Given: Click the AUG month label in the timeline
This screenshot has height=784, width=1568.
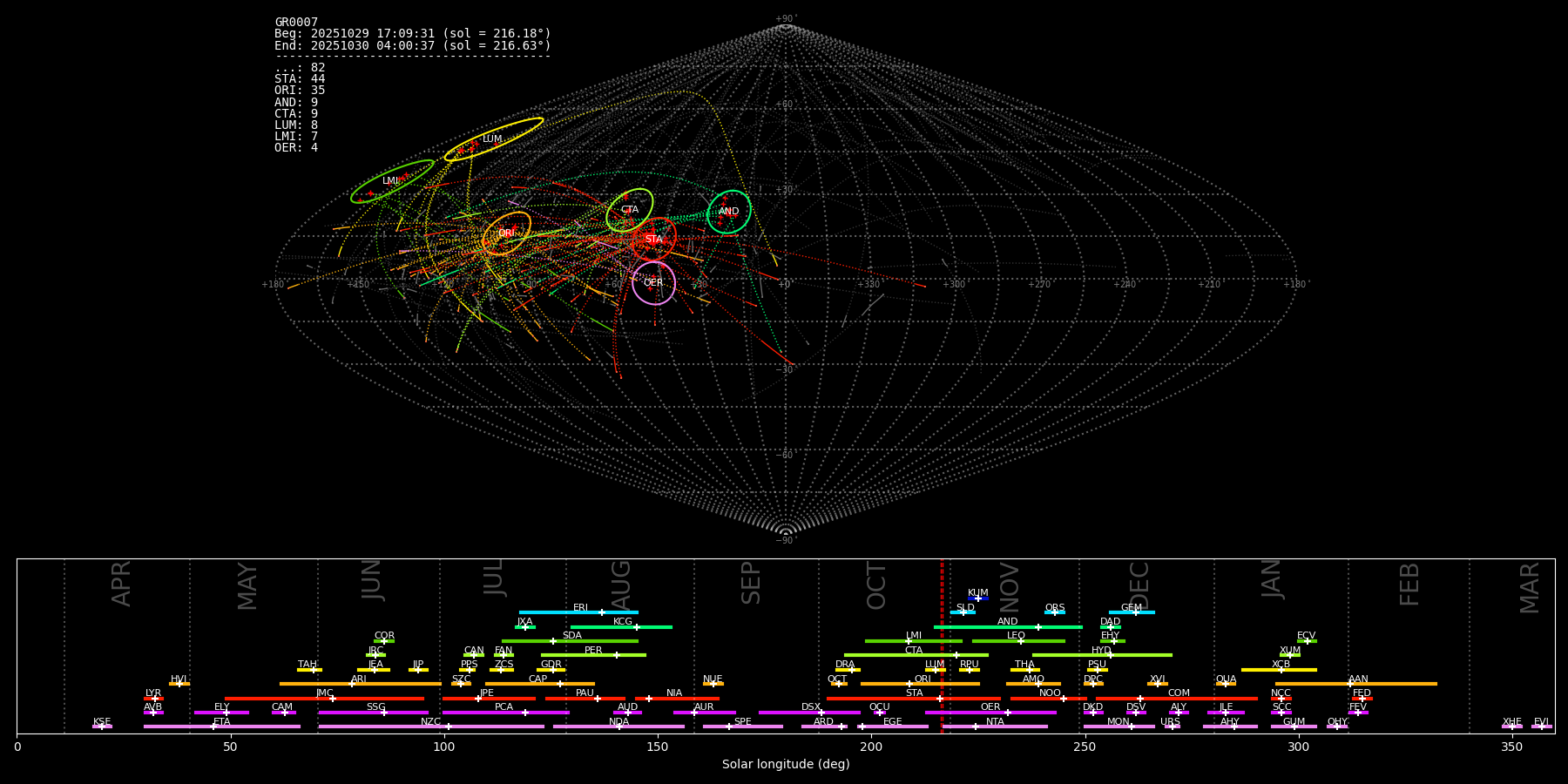Looking at the screenshot, I should pyautogui.click(x=621, y=585).
